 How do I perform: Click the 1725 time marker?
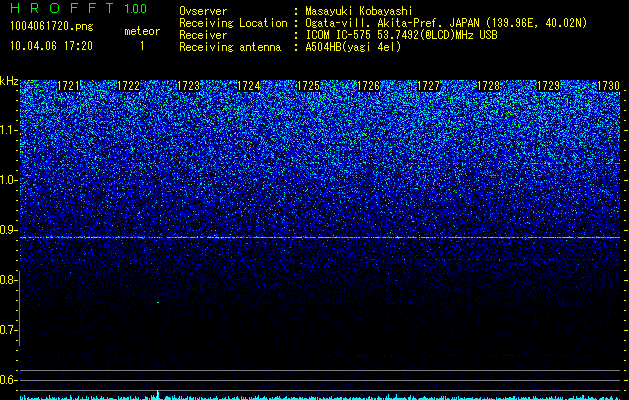308,86
